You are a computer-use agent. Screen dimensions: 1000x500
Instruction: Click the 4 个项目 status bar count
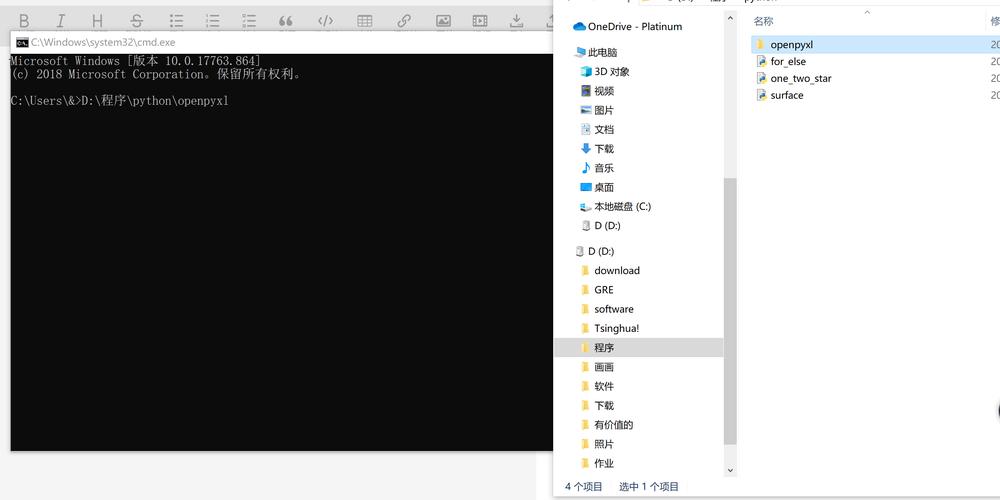[584, 487]
